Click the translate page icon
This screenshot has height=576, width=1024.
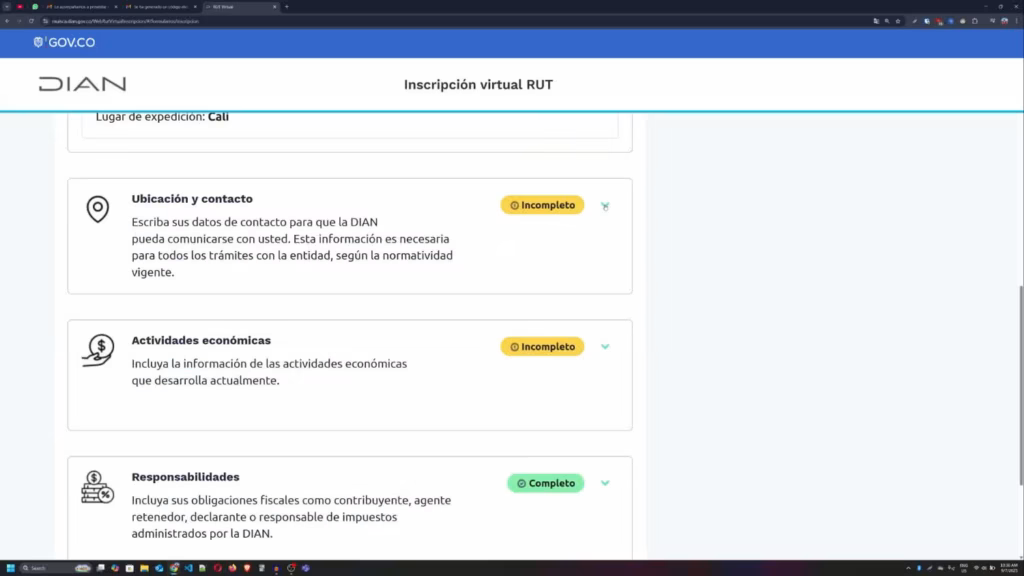pyautogui.click(x=876, y=21)
